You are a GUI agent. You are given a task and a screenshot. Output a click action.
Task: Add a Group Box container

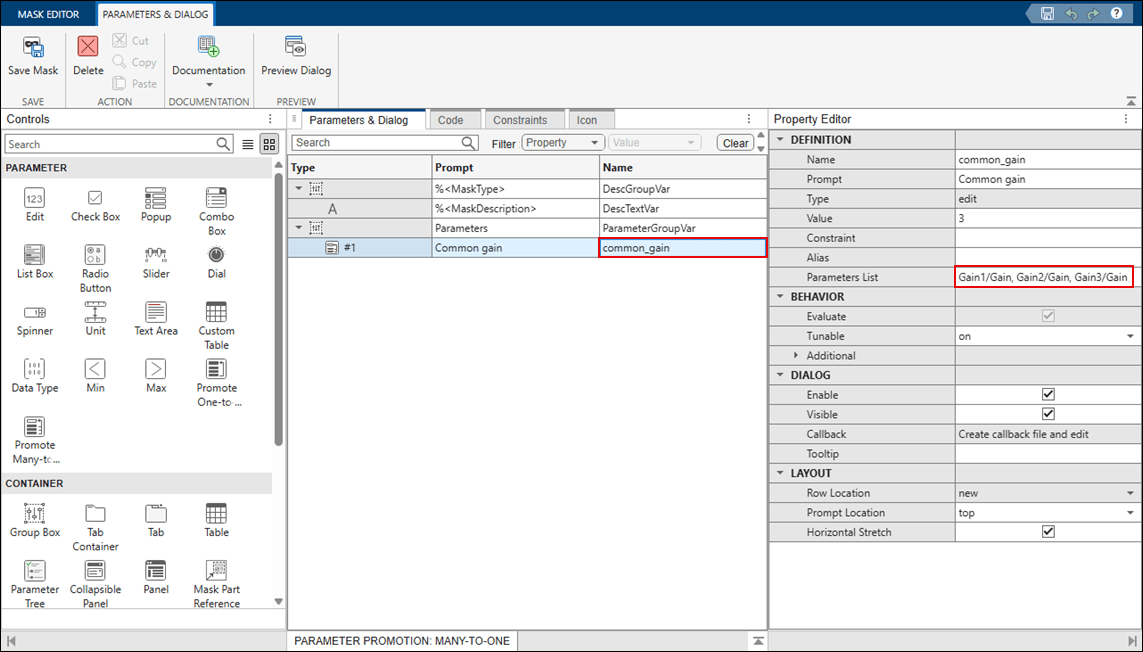coord(34,521)
